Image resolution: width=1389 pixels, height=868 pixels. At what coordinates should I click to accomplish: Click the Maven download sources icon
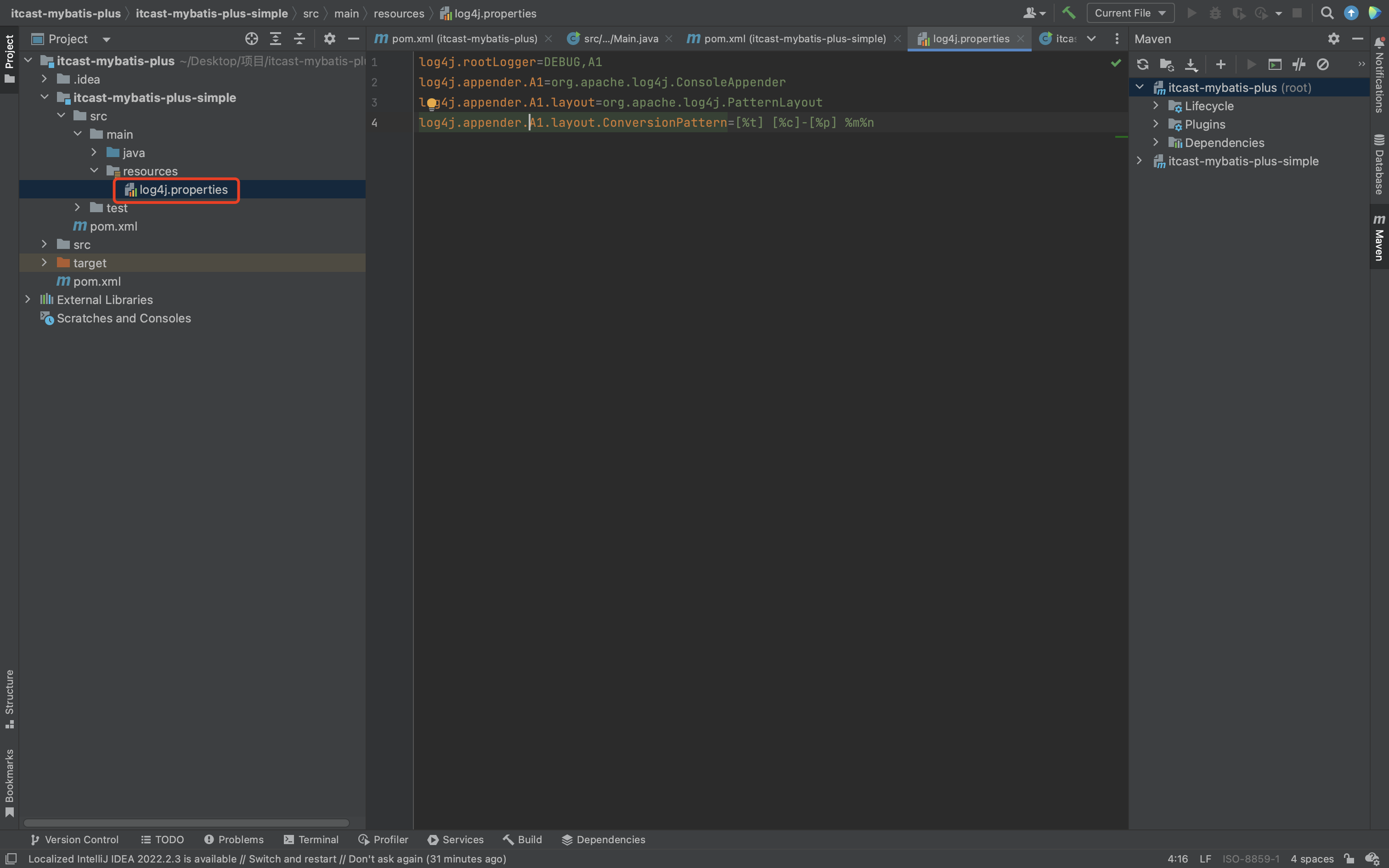tap(1191, 64)
